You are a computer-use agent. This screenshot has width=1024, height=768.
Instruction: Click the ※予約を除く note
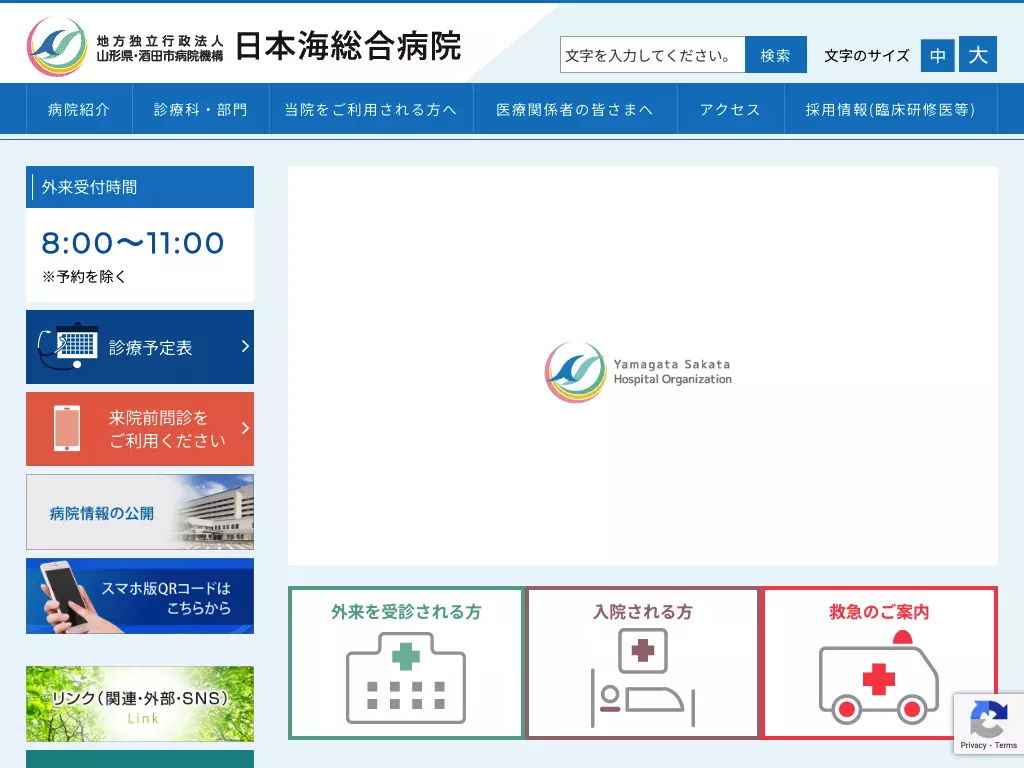coord(84,277)
